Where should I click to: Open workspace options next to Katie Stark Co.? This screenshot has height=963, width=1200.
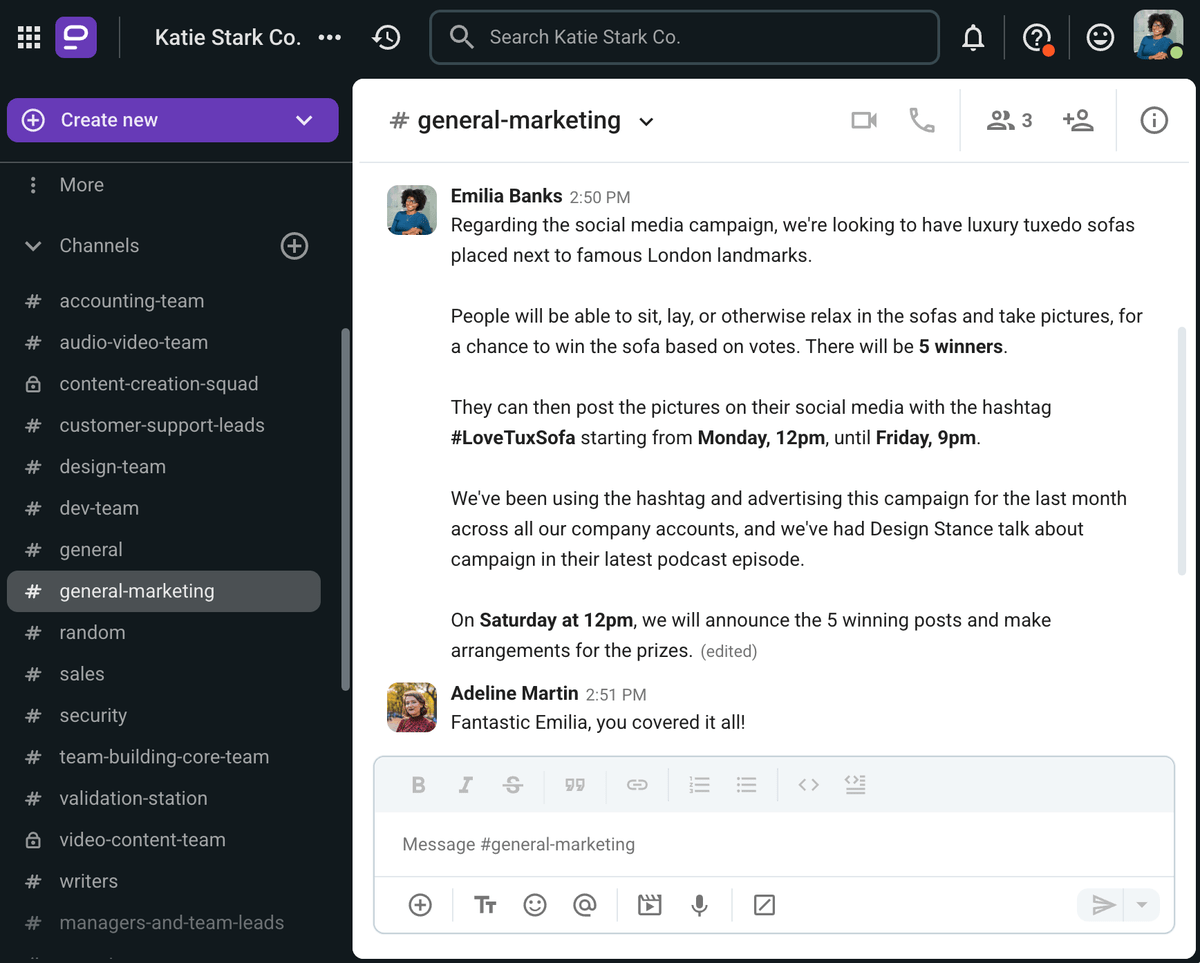click(x=329, y=38)
